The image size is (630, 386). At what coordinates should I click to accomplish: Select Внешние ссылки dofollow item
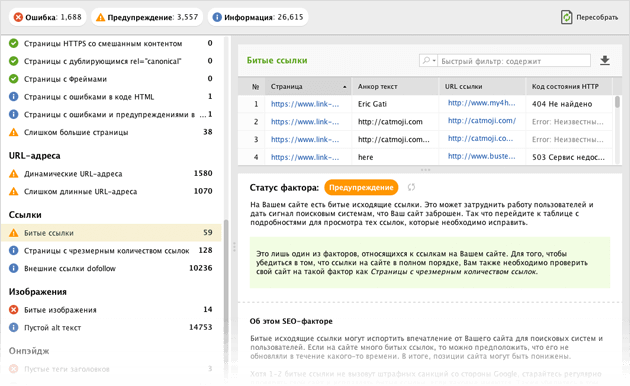pos(111,268)
